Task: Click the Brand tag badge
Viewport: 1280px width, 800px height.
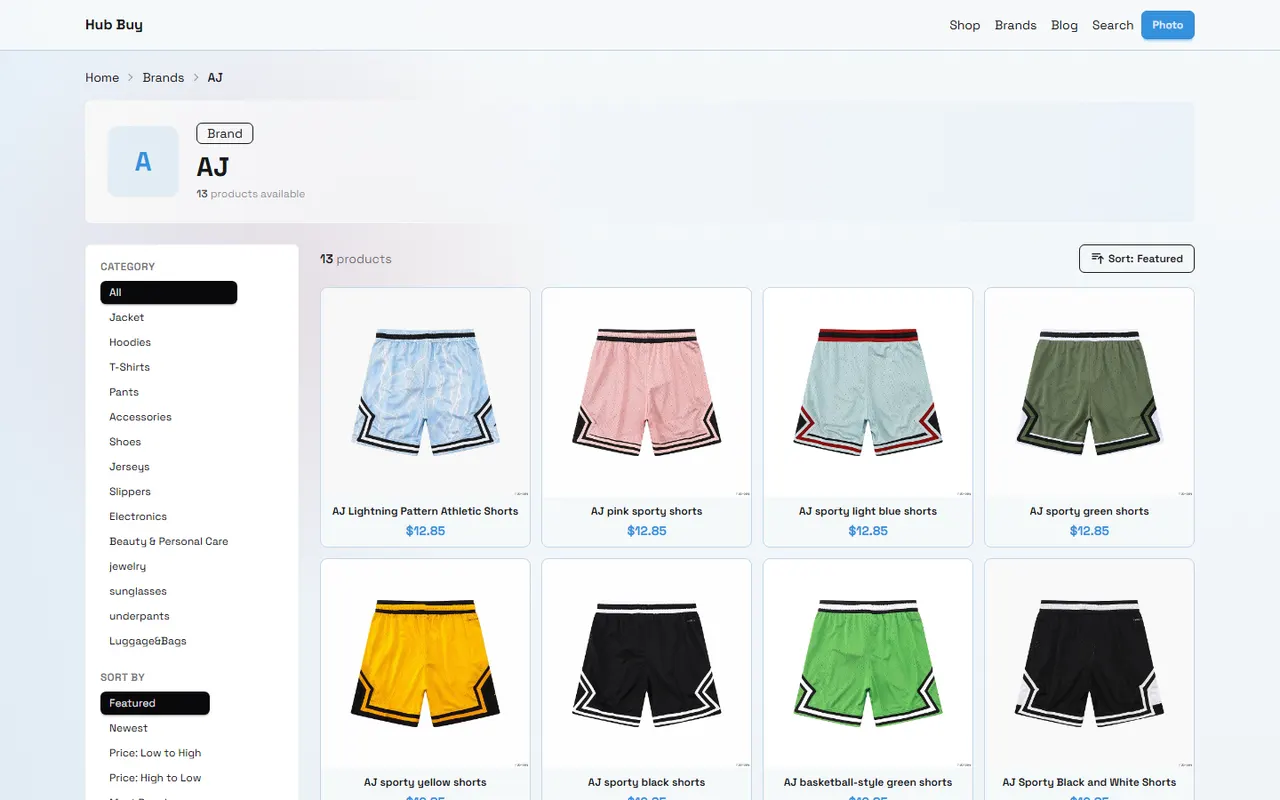Action: click(225, 133)
